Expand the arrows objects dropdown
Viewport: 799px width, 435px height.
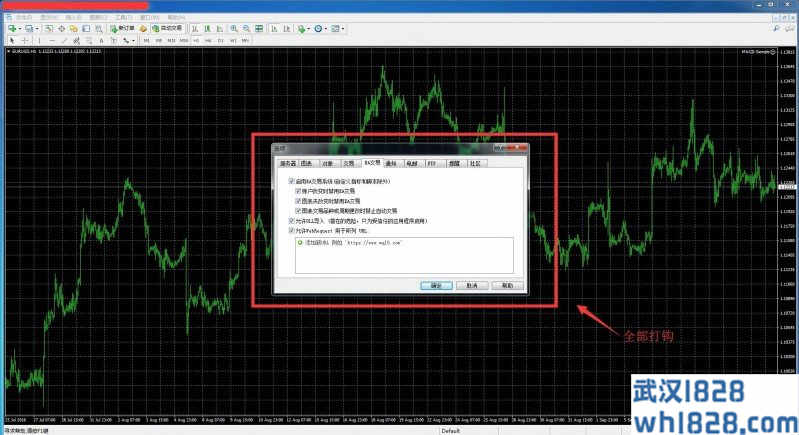click(x=134, y=40)
